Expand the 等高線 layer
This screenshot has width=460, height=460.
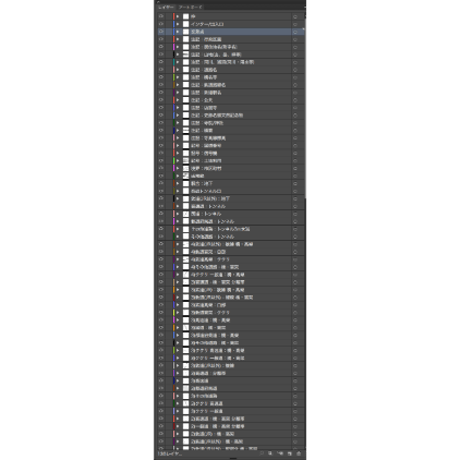[x=178, y=176]
